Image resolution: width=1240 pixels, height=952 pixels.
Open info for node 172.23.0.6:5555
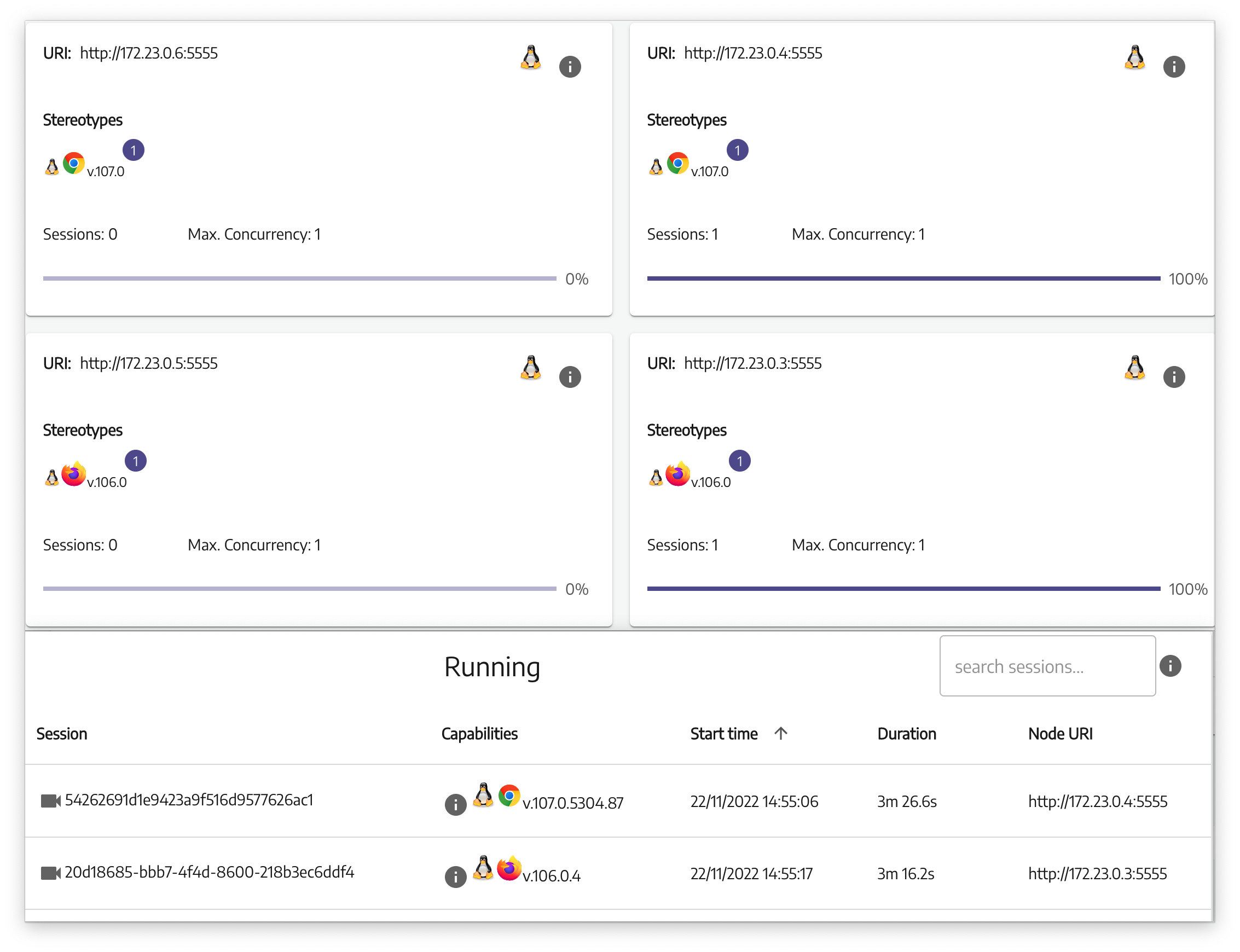pyautogui.click(x=570, y=67)
